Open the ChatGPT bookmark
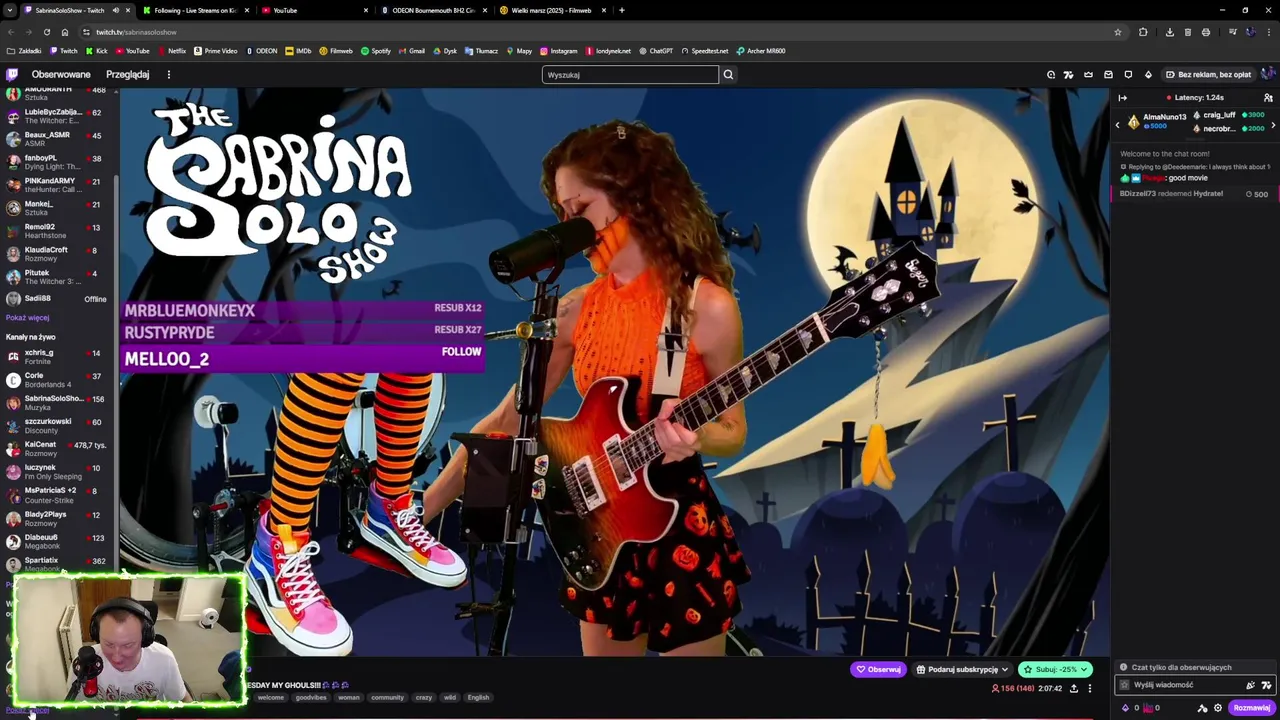Image resolution: width=1280 pixels, height=720 pixels. pos(655,51)
